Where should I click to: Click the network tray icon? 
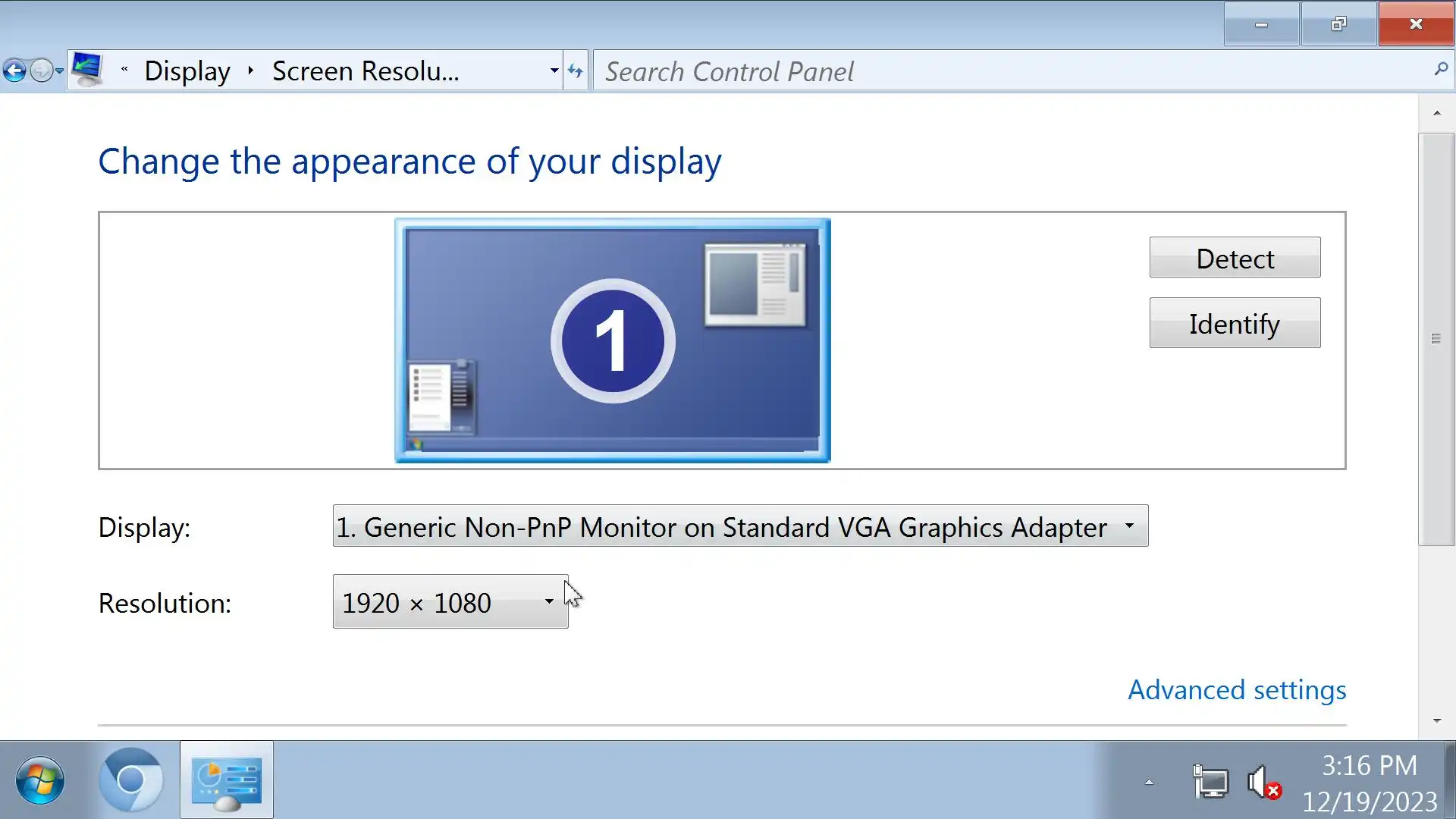[x=1210, y=782]
